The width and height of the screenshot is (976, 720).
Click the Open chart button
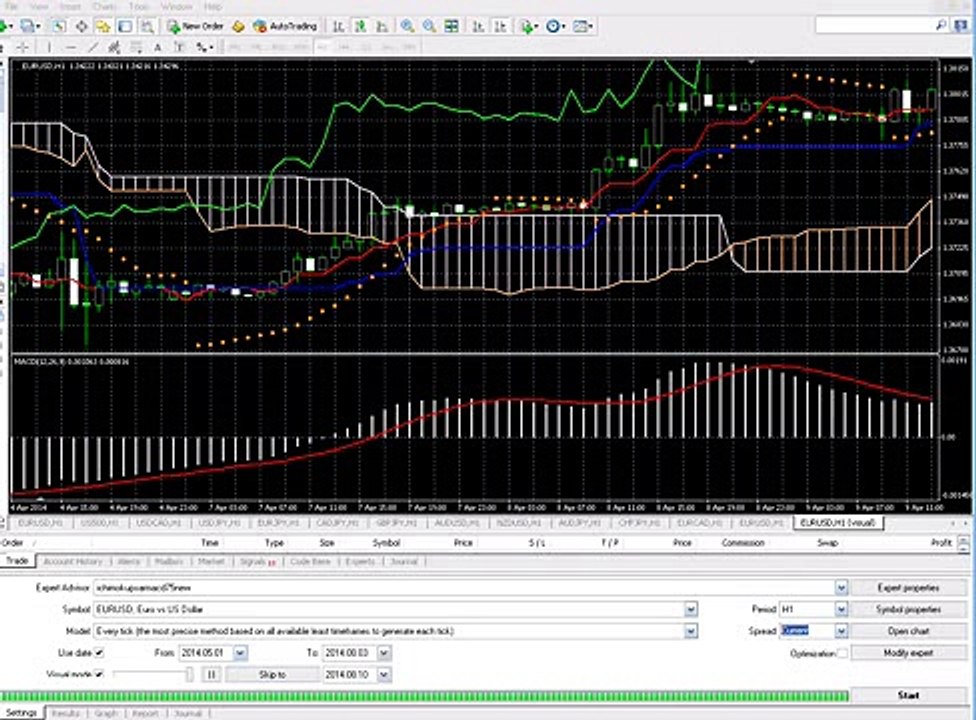[908, 631]
